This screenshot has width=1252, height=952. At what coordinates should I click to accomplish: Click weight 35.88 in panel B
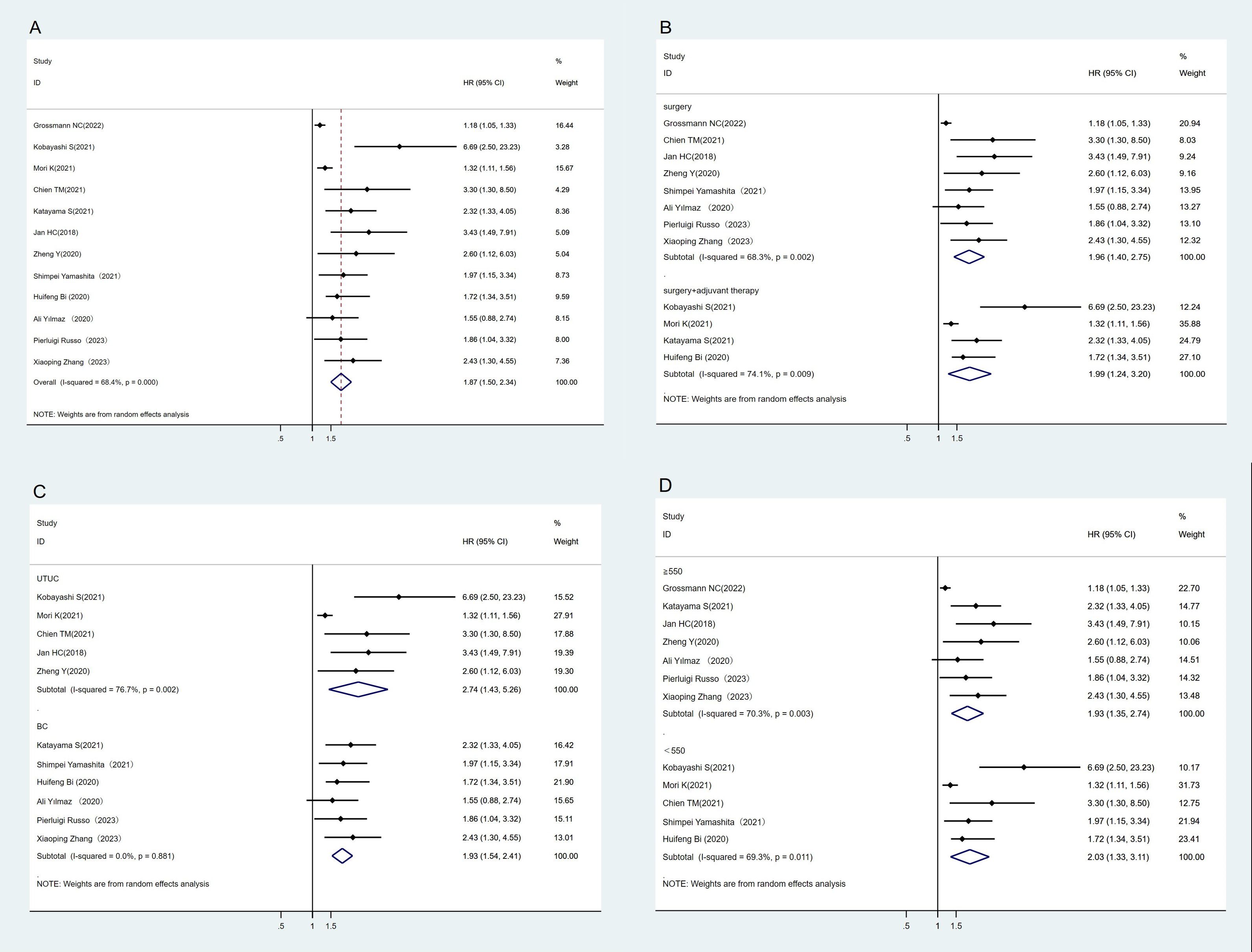[x=1189, y=323]
